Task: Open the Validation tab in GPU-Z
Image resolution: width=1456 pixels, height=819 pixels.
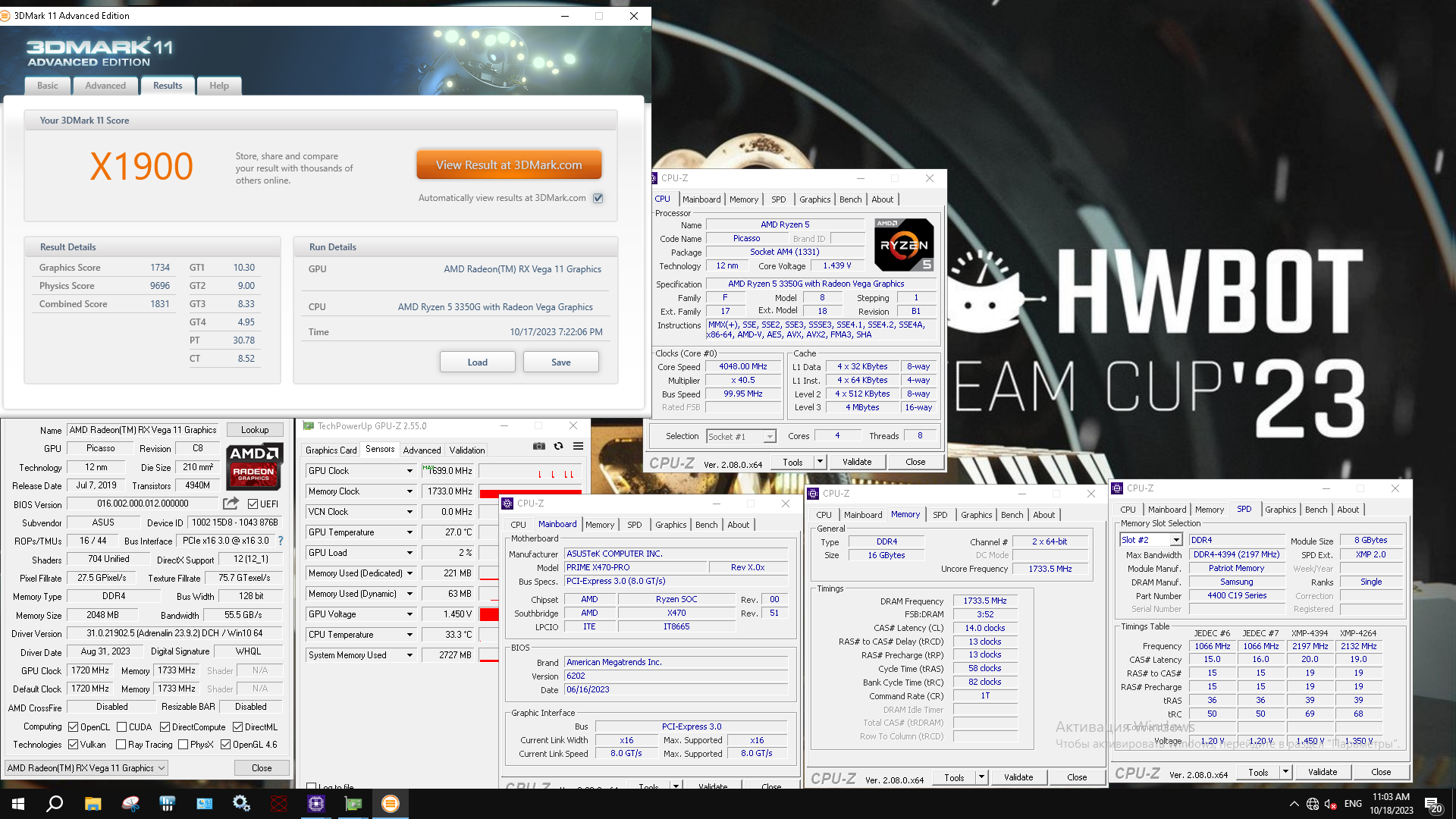Action: (467, 450)
